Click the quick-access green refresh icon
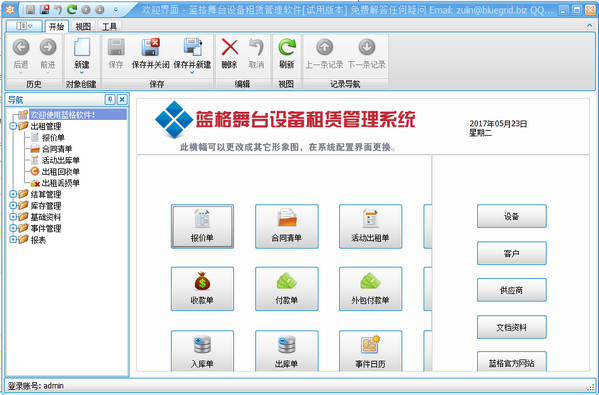This screenshot has width=599, height=395. click(x=71, y=9)
